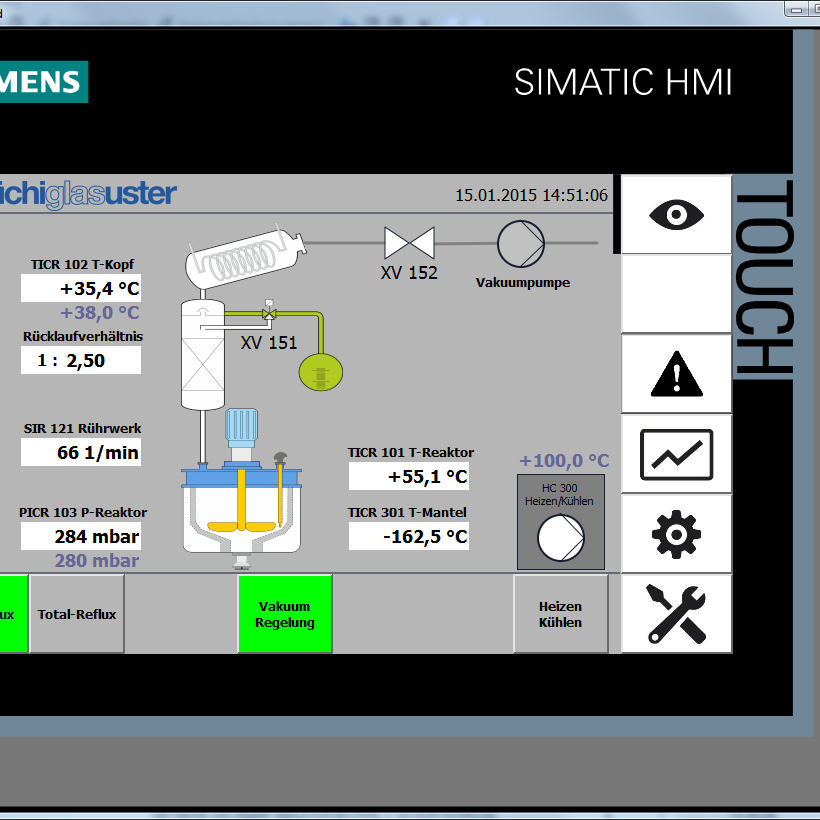Select the green distillate receiver flask
820x820 pixels.
click(321, 372)
